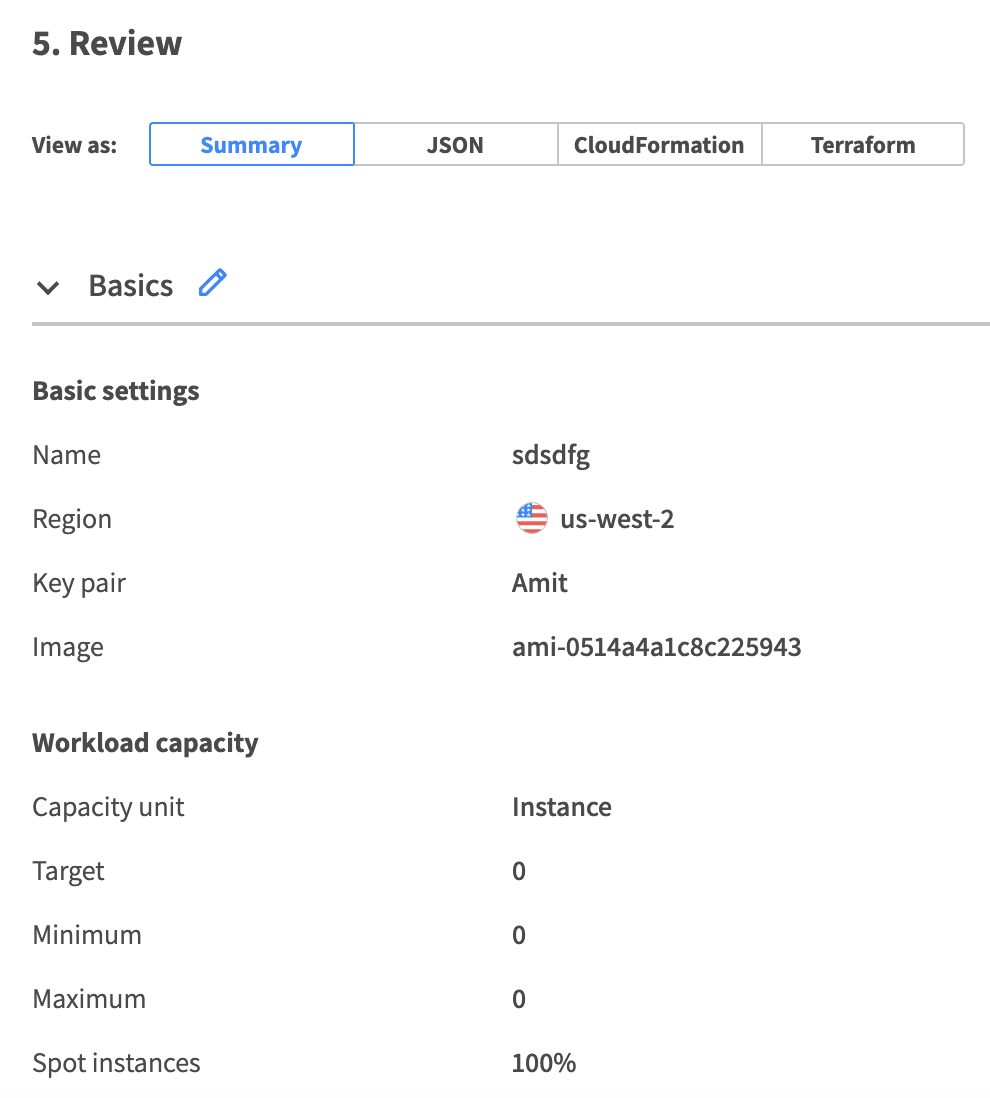
Task: Click the Minimum capacity value 0
Action: point(518,935)
